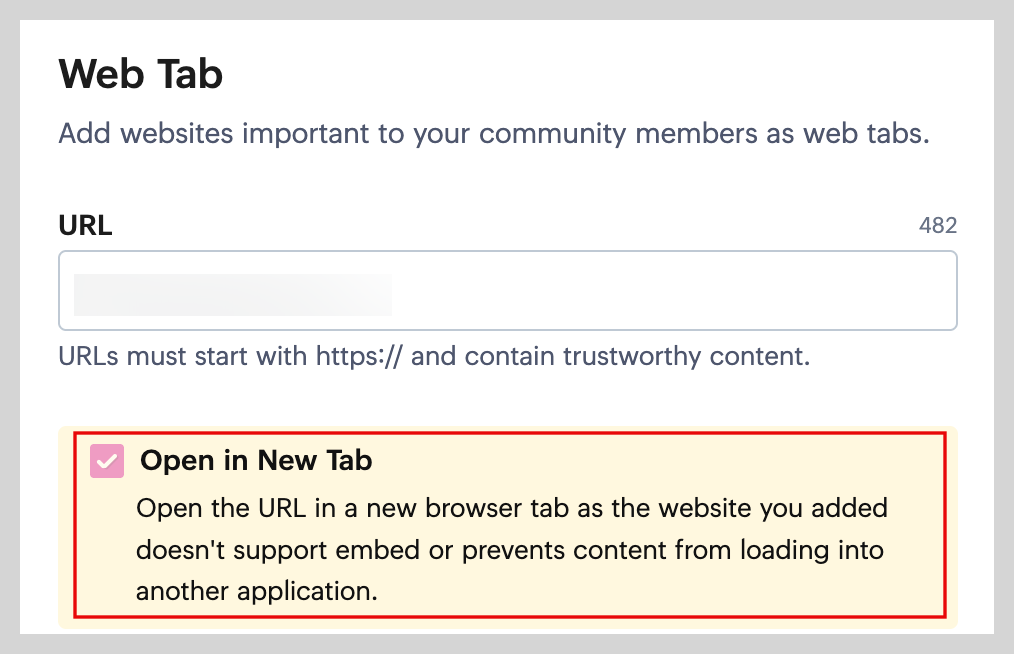The height and width of the screenshot is (654, 1014).
Task: Click the "Web Tab" heading
Action: pyautogui.click(x=141, y=76)
